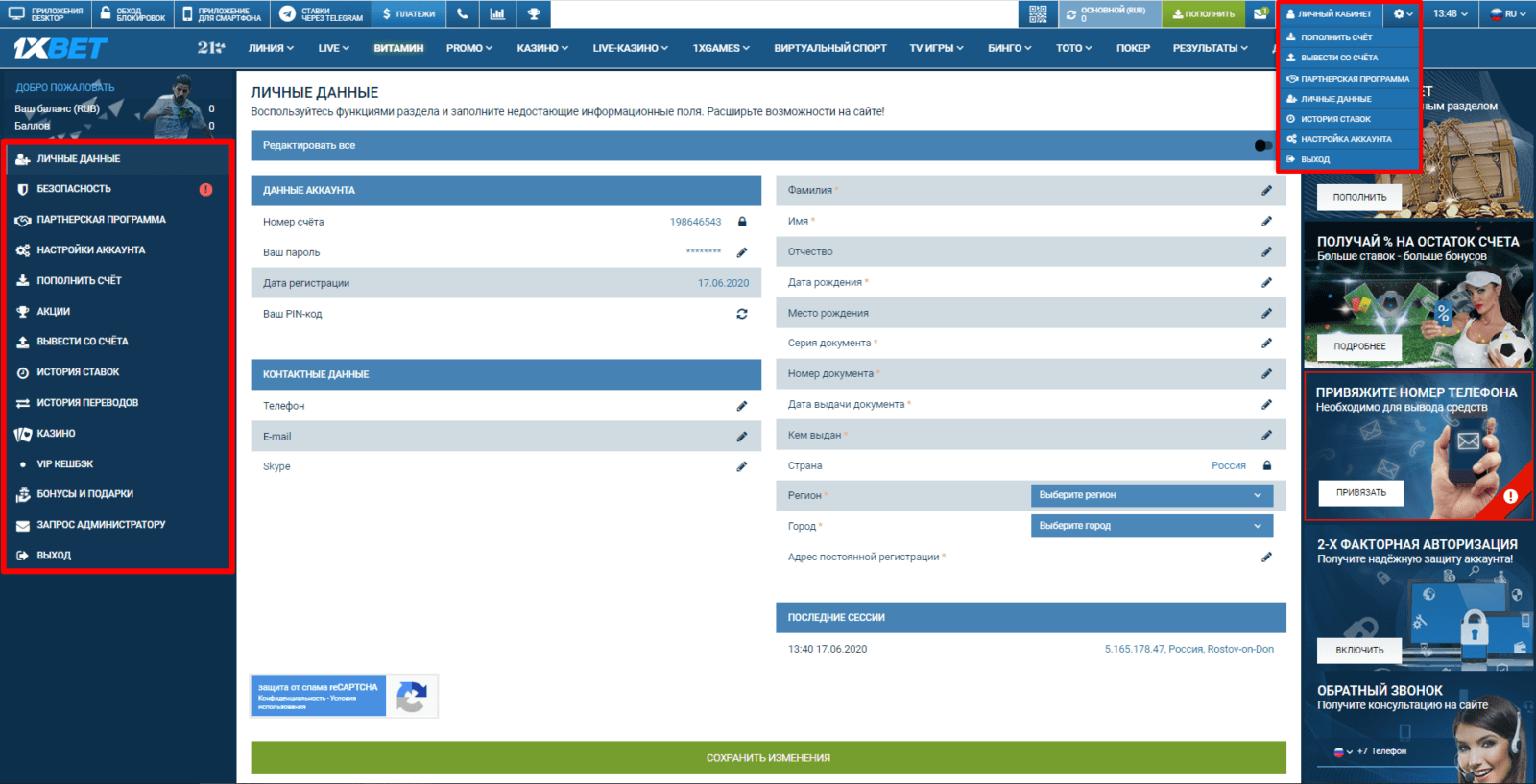Screen dimensions: 1536x784
Task: Expand the settings gear dropdown in header
Action: point(1403,13)
